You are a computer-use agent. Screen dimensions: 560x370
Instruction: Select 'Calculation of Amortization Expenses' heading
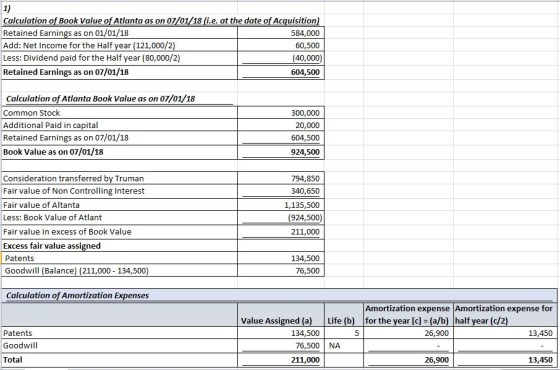tap(78, 295)
